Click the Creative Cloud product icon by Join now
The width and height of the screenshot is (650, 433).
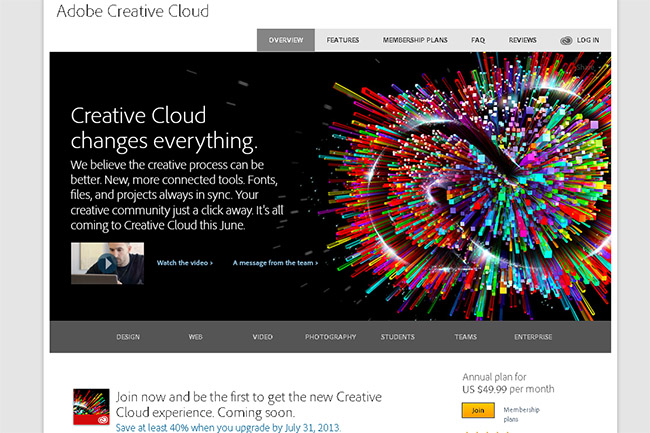pyautogui.click(x=91, y=407)
